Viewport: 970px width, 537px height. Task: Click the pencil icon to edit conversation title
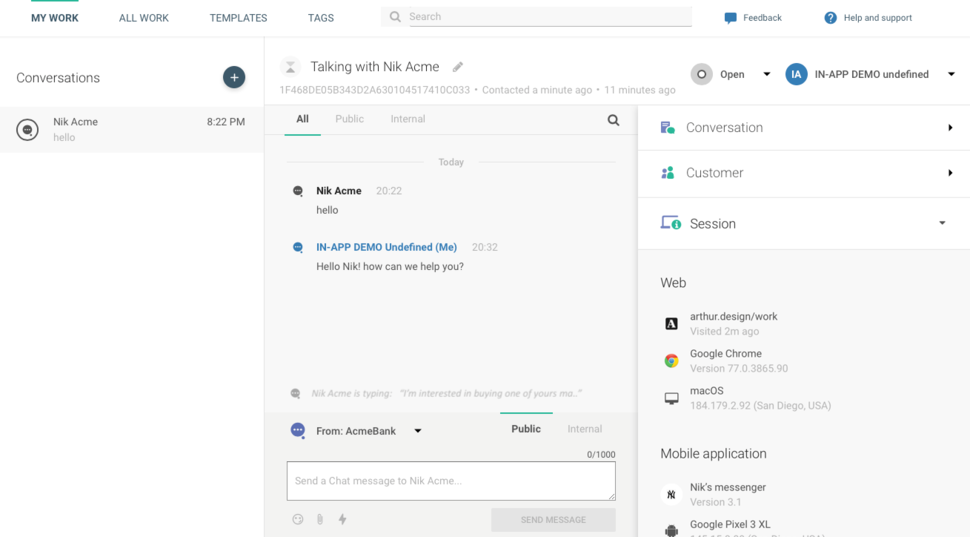(458, 67)
